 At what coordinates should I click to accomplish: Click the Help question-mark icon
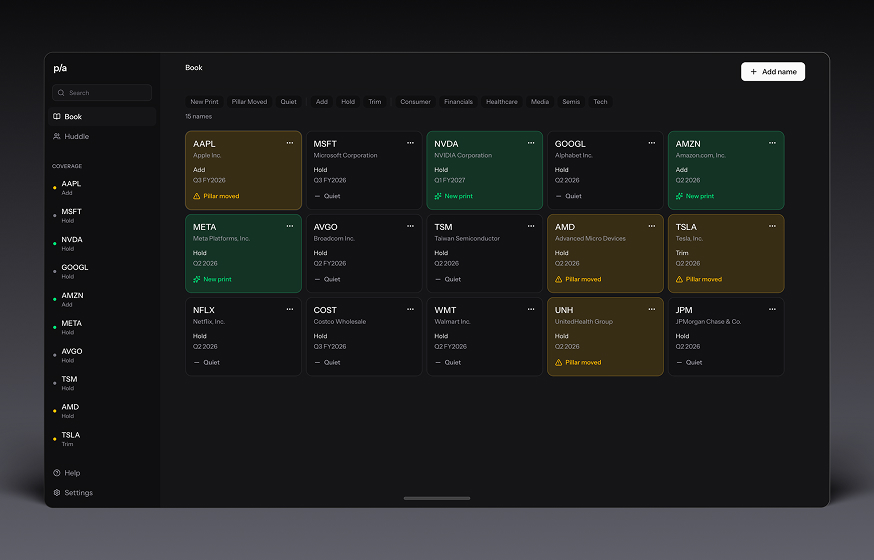point(57,473)
